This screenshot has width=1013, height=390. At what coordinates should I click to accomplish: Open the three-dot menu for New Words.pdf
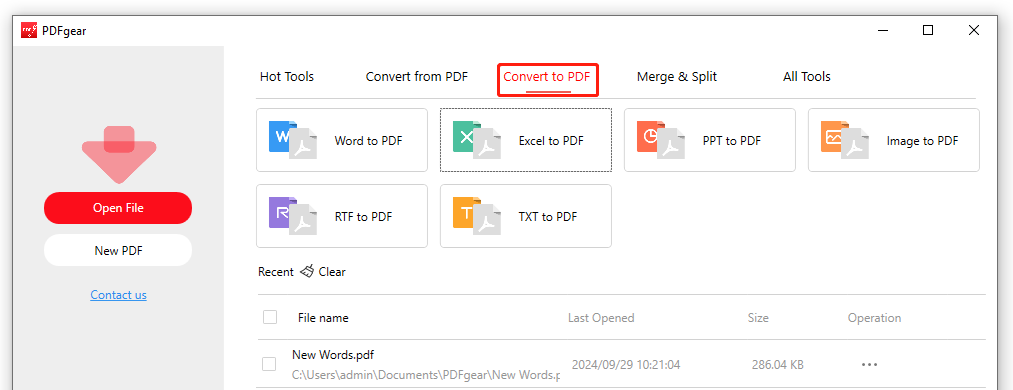coord(870,365)
